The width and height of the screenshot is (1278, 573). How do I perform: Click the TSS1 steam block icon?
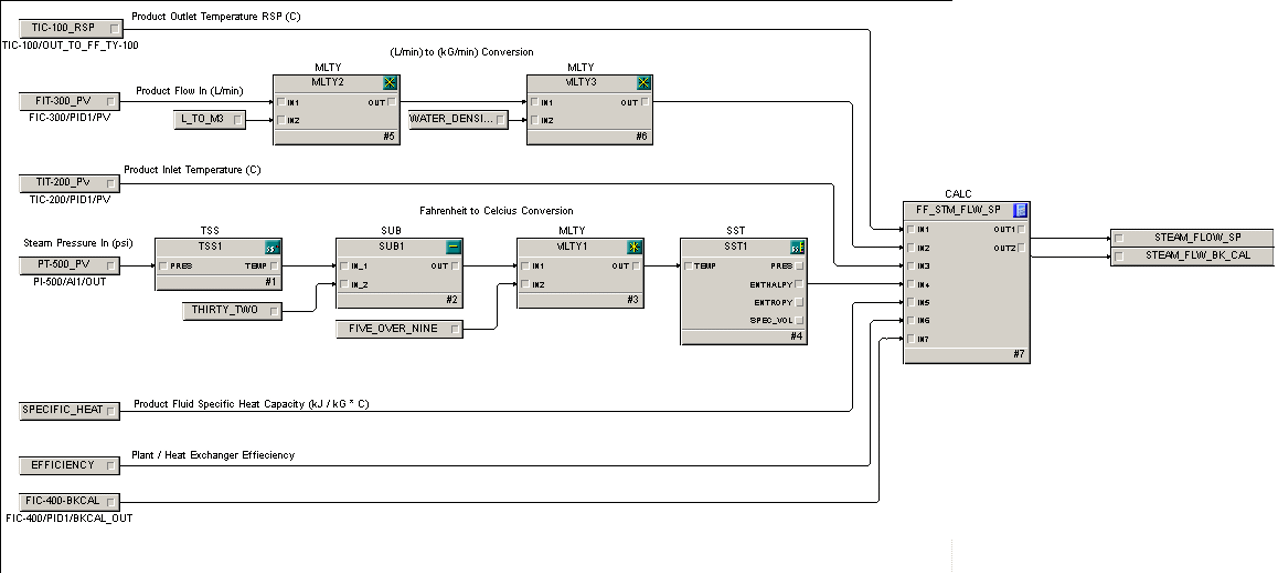(x=272, y=247)
